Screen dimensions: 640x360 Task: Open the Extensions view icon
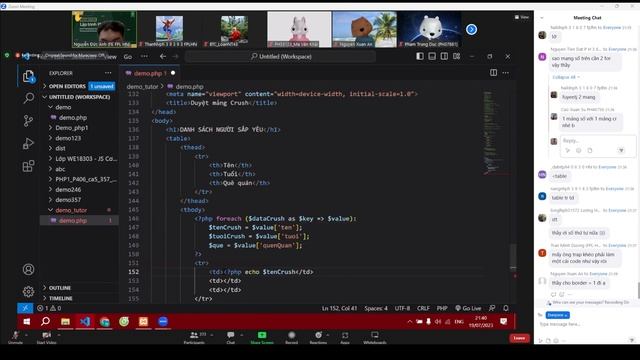pos(28,166)
